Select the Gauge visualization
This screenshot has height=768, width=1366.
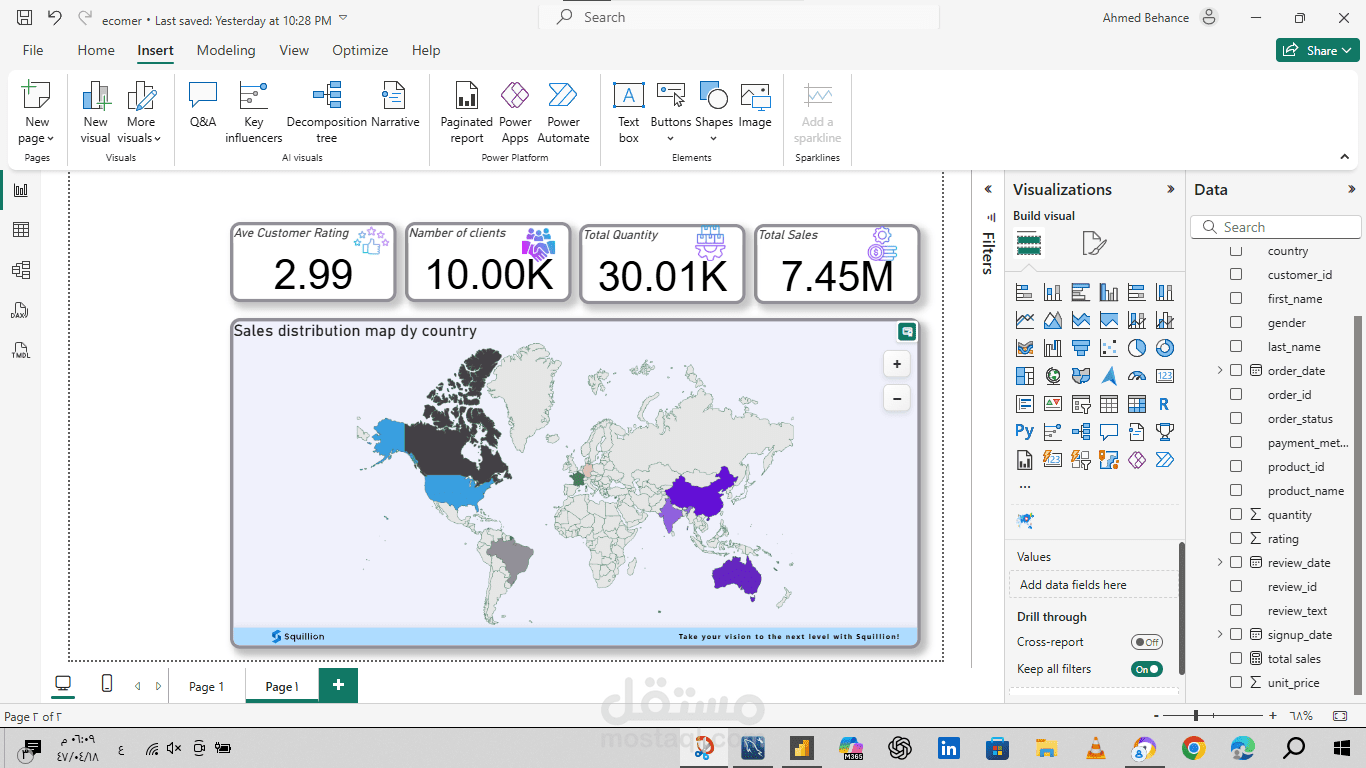coord(1137,376)
